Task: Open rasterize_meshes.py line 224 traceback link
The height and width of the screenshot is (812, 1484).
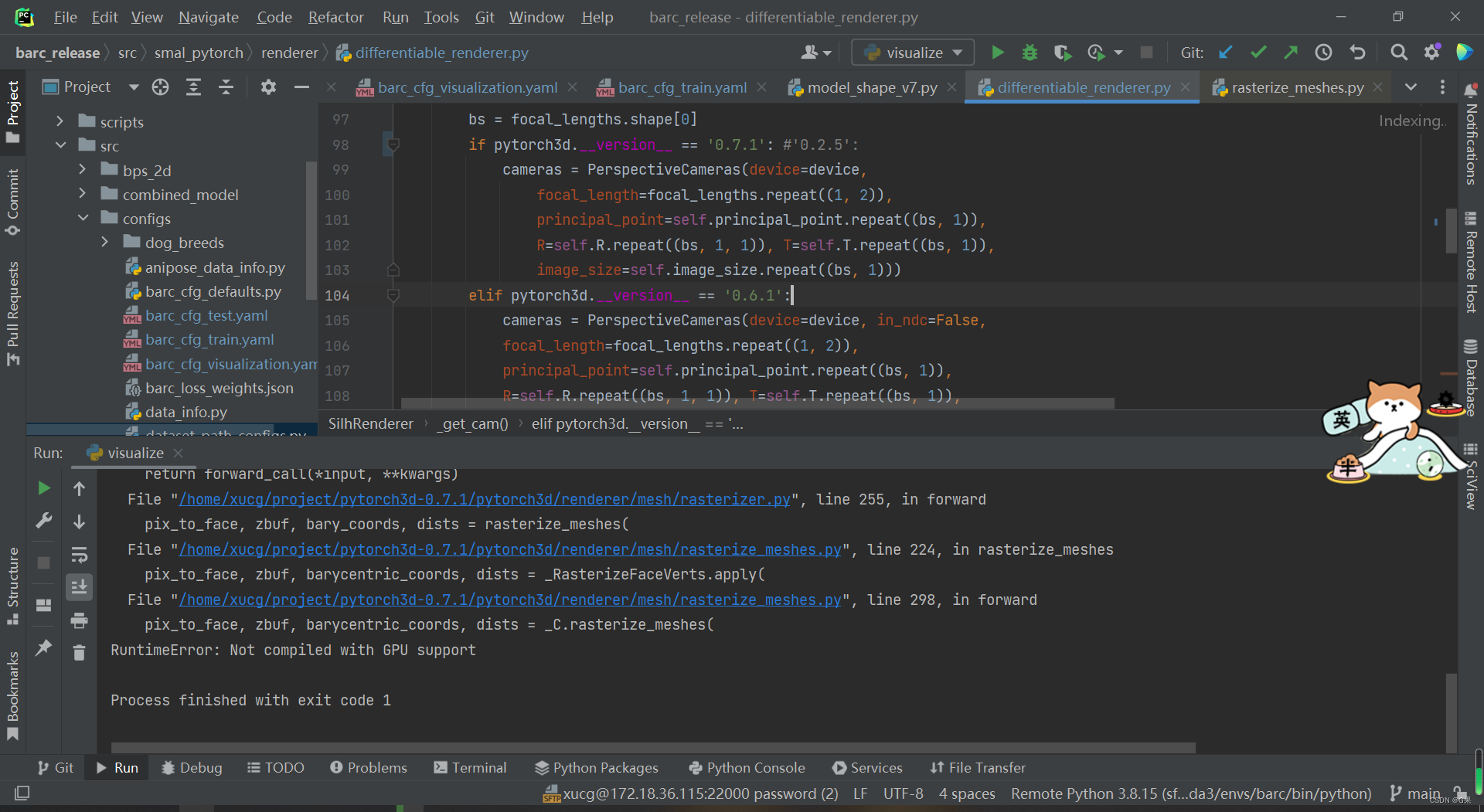Action: click(510, 550)
